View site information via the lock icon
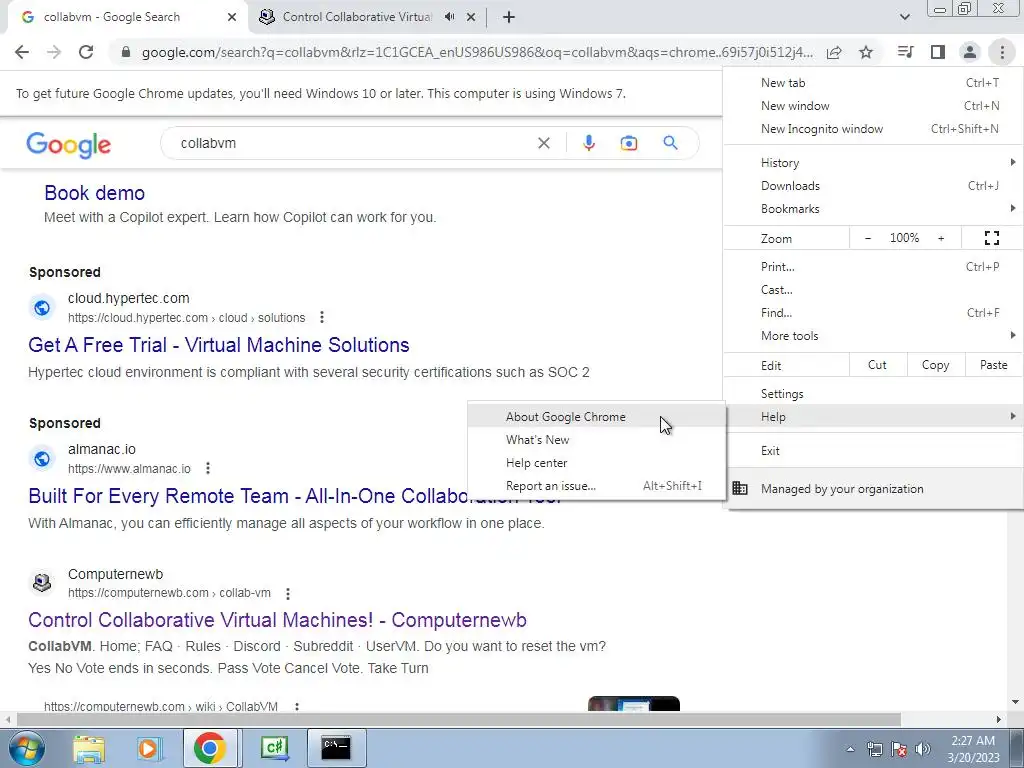The width and height of the screenshot is (1024, 768). [126, 52]
